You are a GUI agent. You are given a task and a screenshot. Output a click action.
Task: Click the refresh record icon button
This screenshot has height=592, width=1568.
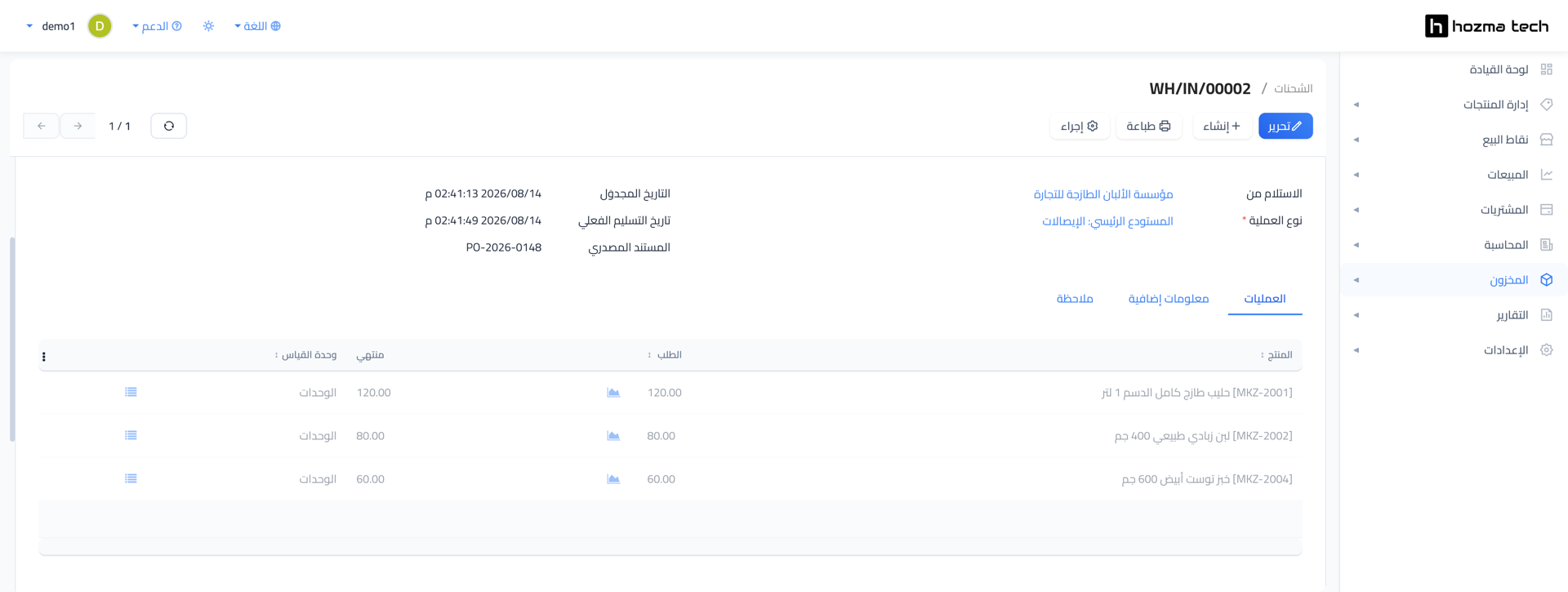tap(169, 126)
